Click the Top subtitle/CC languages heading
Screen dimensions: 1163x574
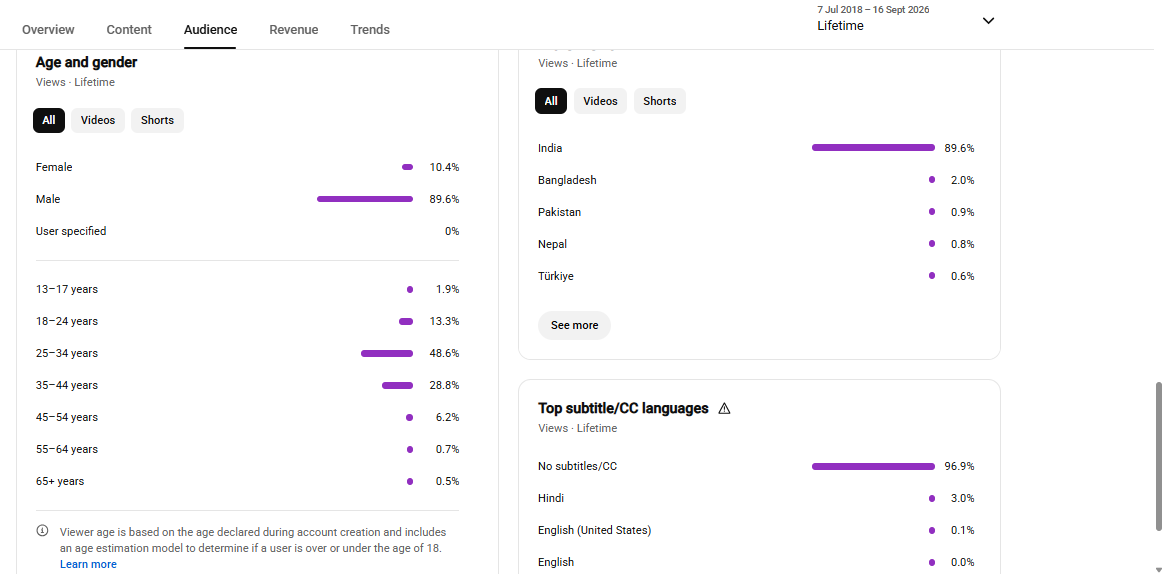pyautogui.click(x=623, y=409)
